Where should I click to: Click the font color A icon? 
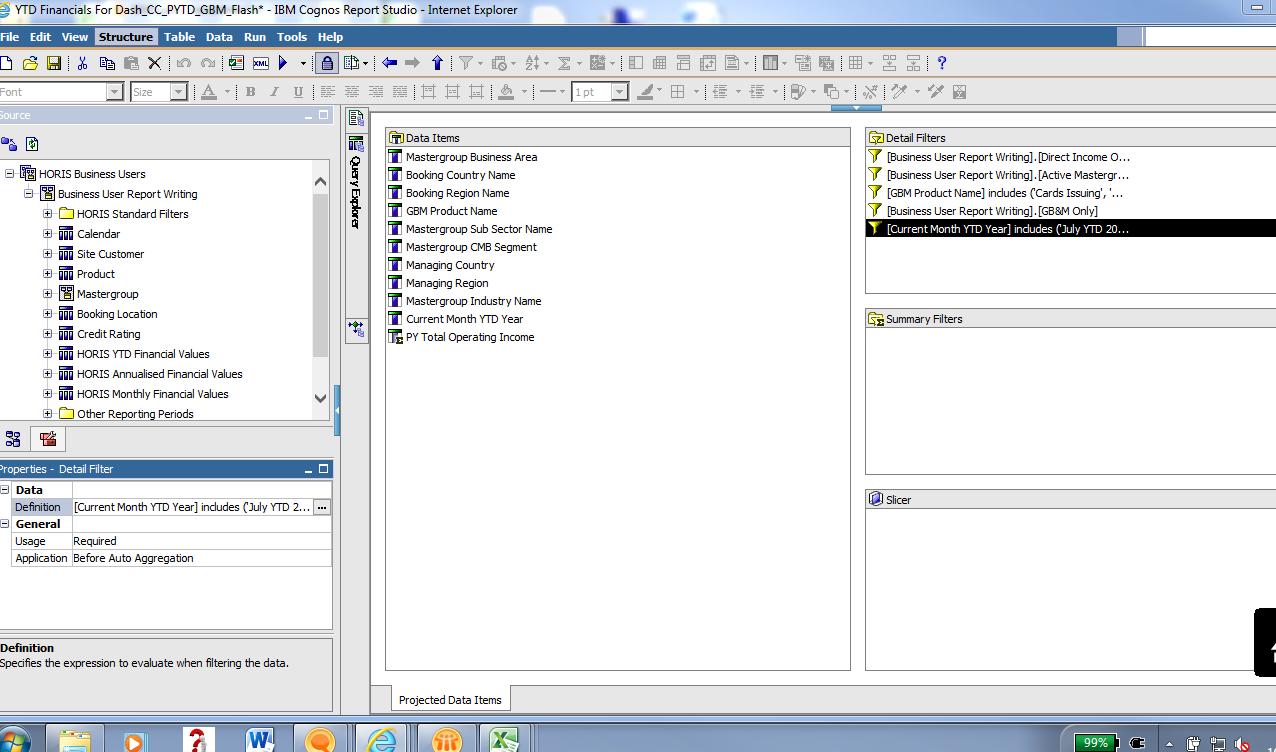pos(208,92)
